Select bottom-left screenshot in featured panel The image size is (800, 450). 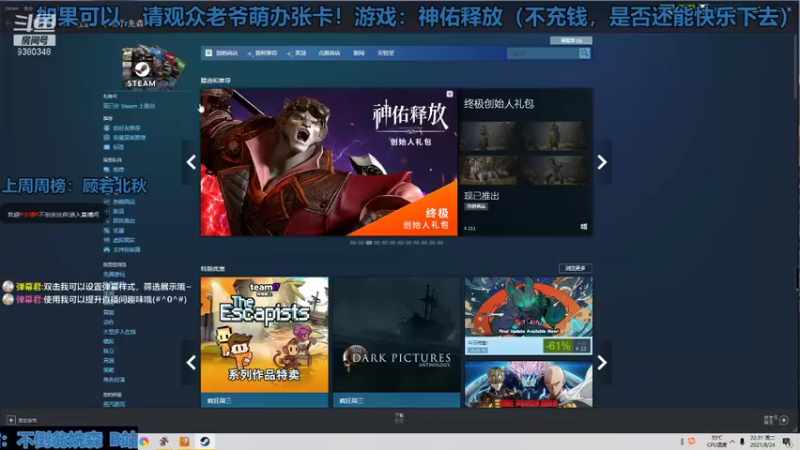[x=488, y=170]
